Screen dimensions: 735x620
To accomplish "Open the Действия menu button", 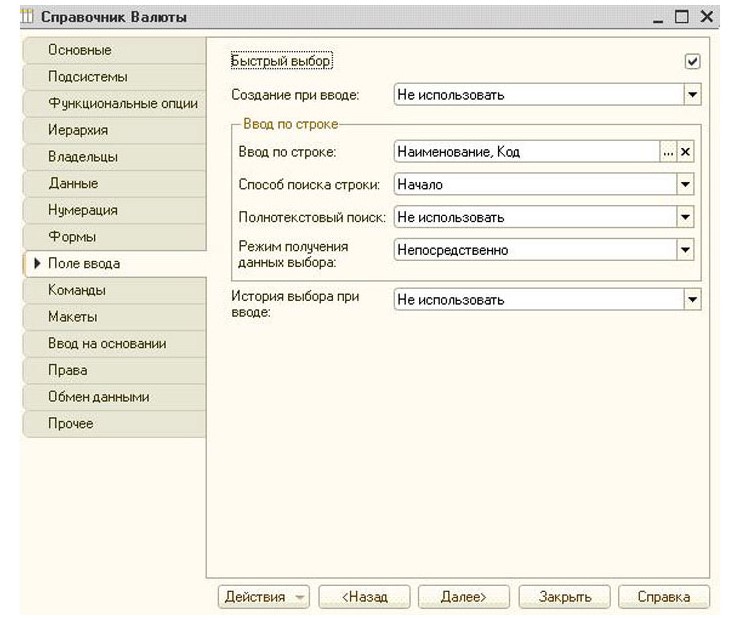I will tap(264, 596).
